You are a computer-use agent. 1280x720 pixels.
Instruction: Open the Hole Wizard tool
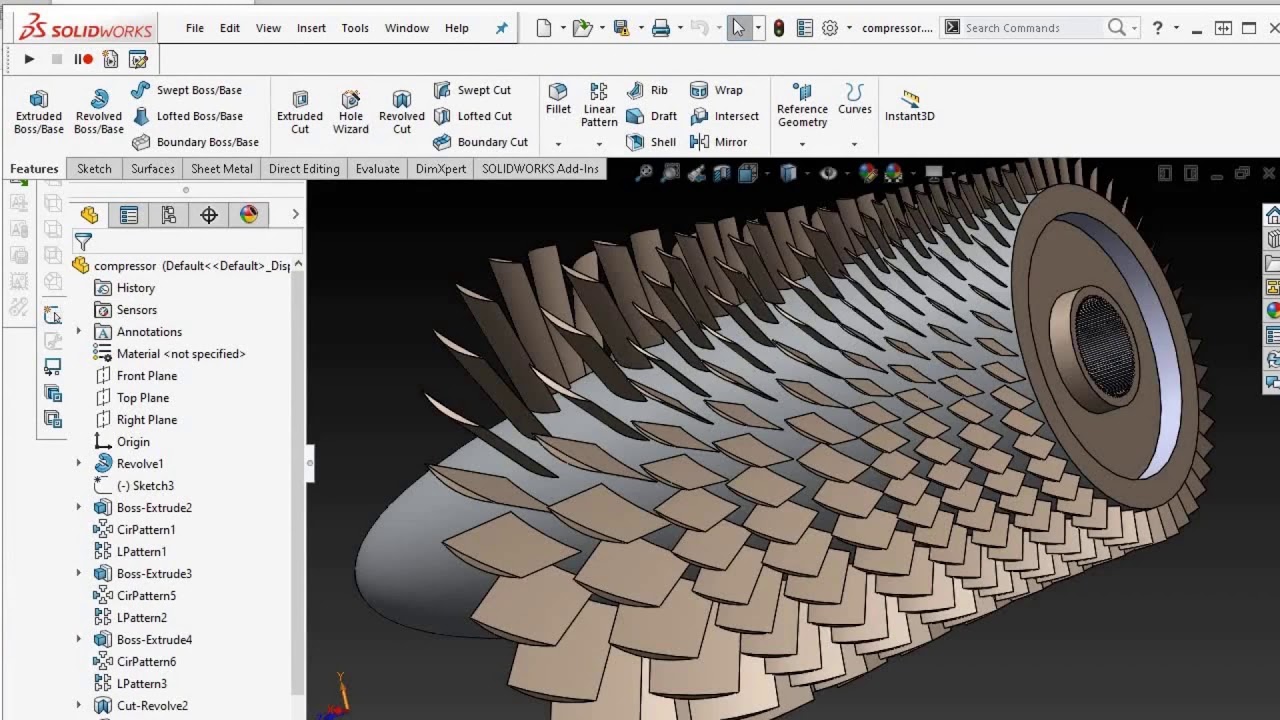(x=351, y=111)
